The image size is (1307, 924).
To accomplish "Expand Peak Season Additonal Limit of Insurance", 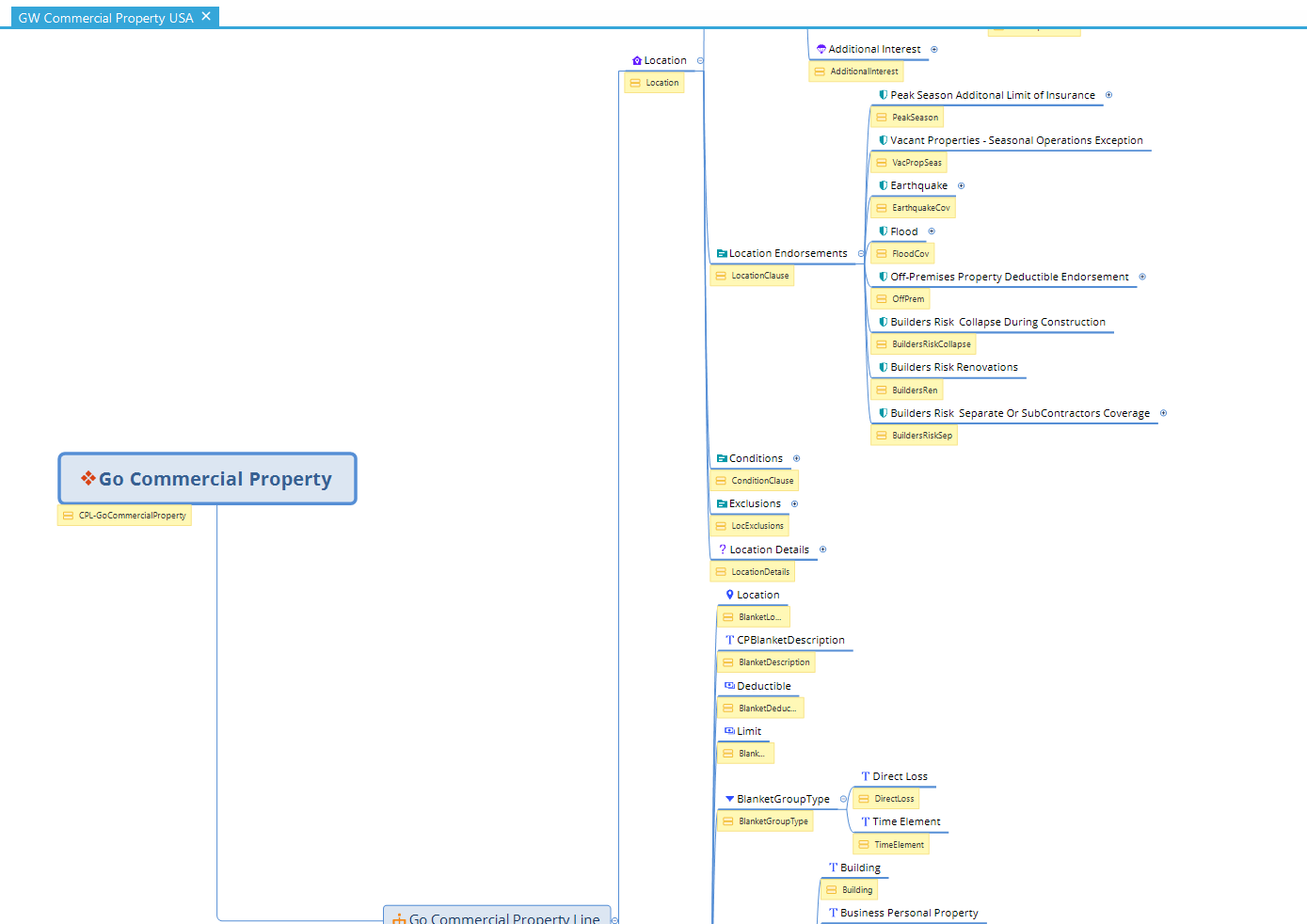I will point(1108,95).
